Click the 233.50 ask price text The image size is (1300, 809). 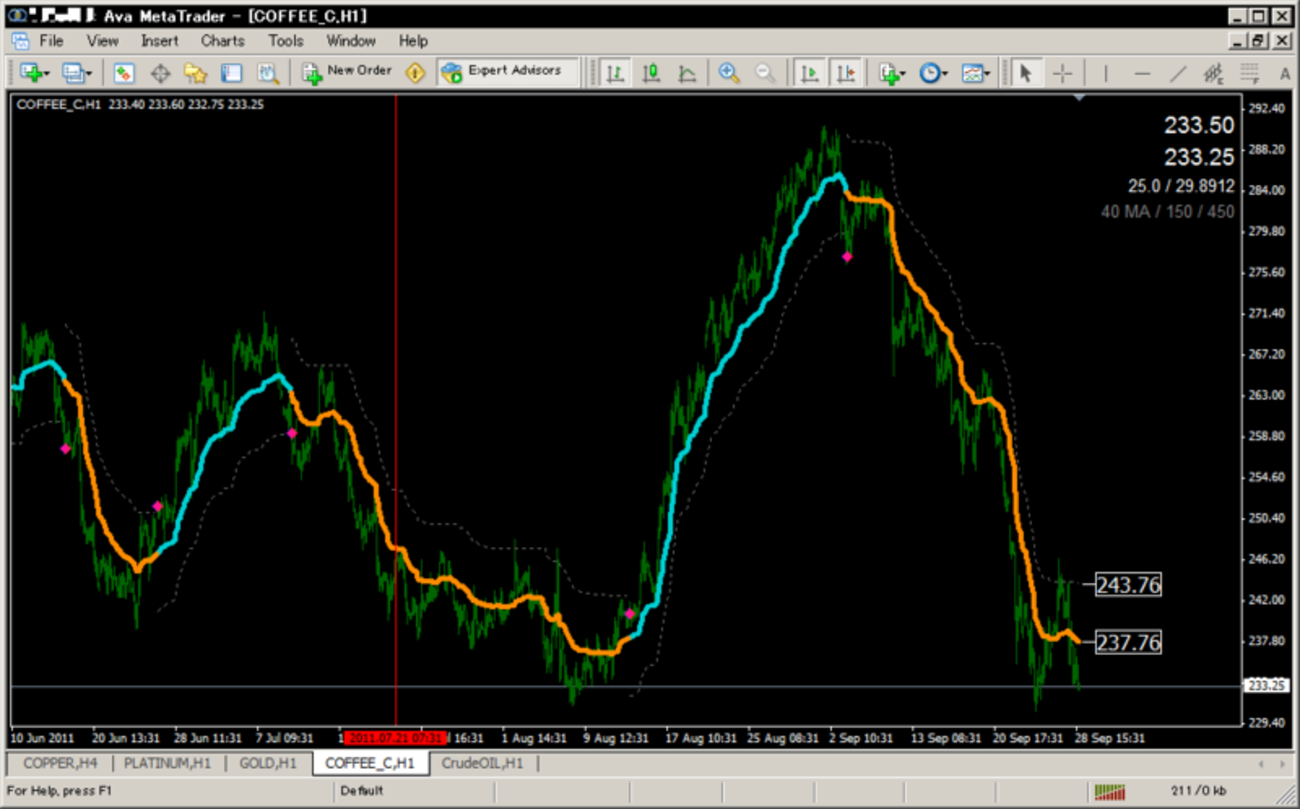[1199, 126]
